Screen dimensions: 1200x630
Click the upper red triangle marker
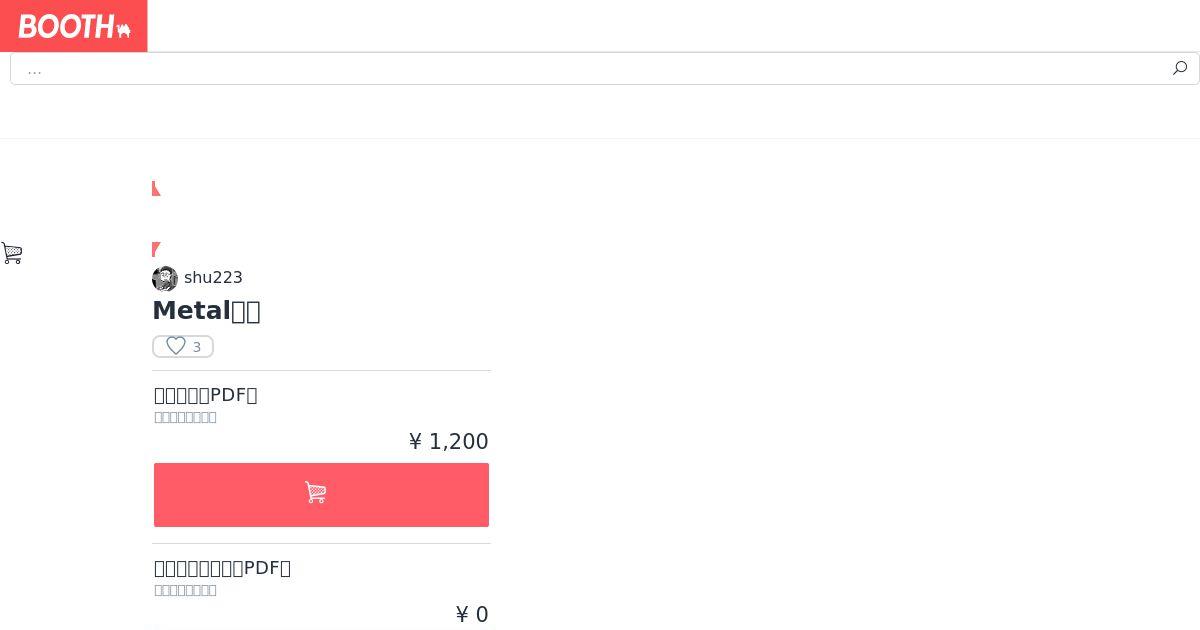156,188
